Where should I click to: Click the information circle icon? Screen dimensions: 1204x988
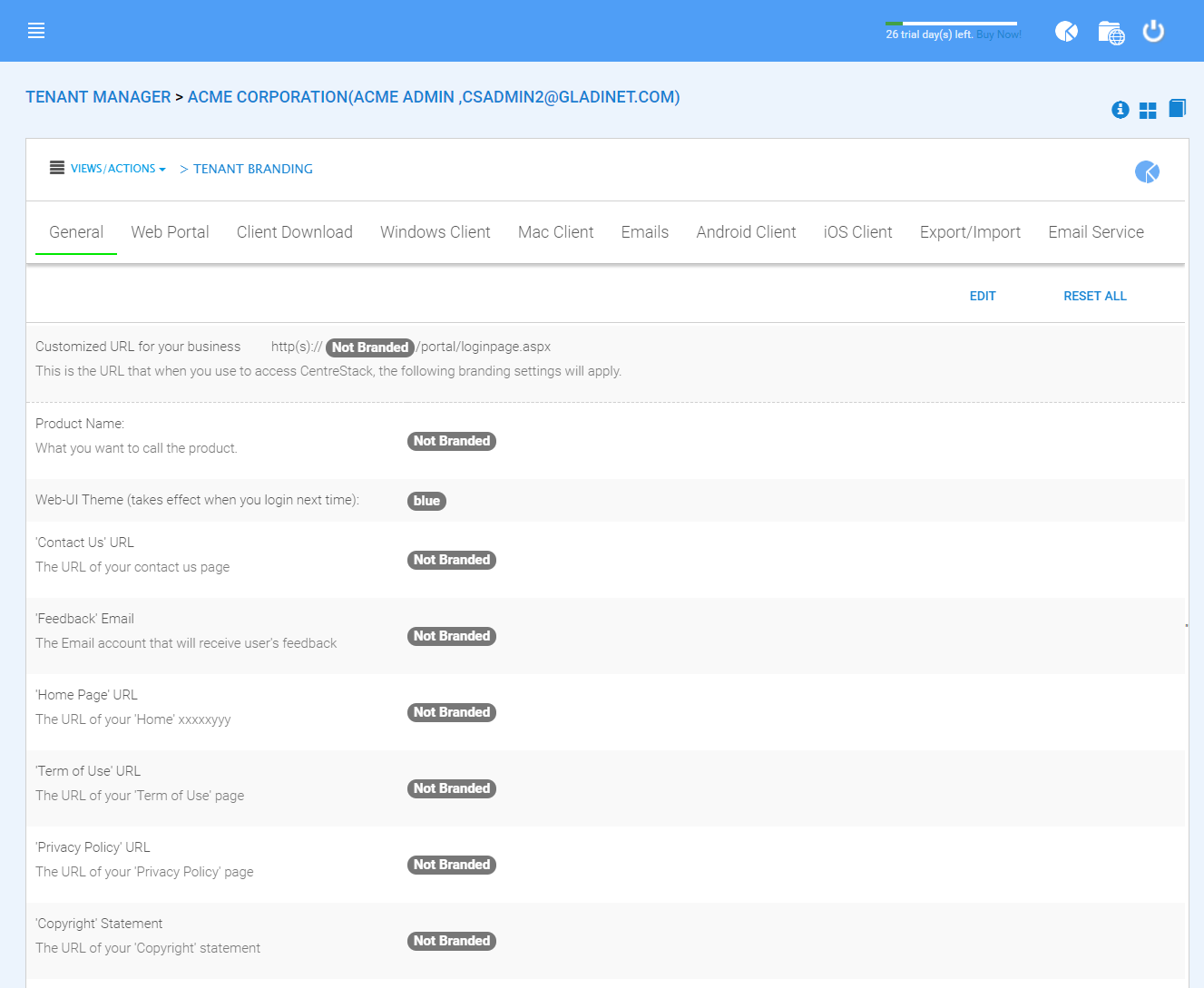click(1121, 110)
